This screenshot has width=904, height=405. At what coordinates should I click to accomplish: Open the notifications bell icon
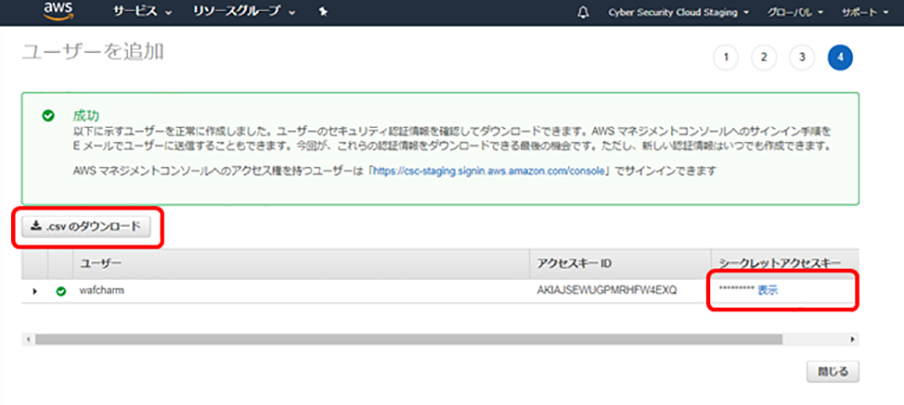[x=583, y=12]
